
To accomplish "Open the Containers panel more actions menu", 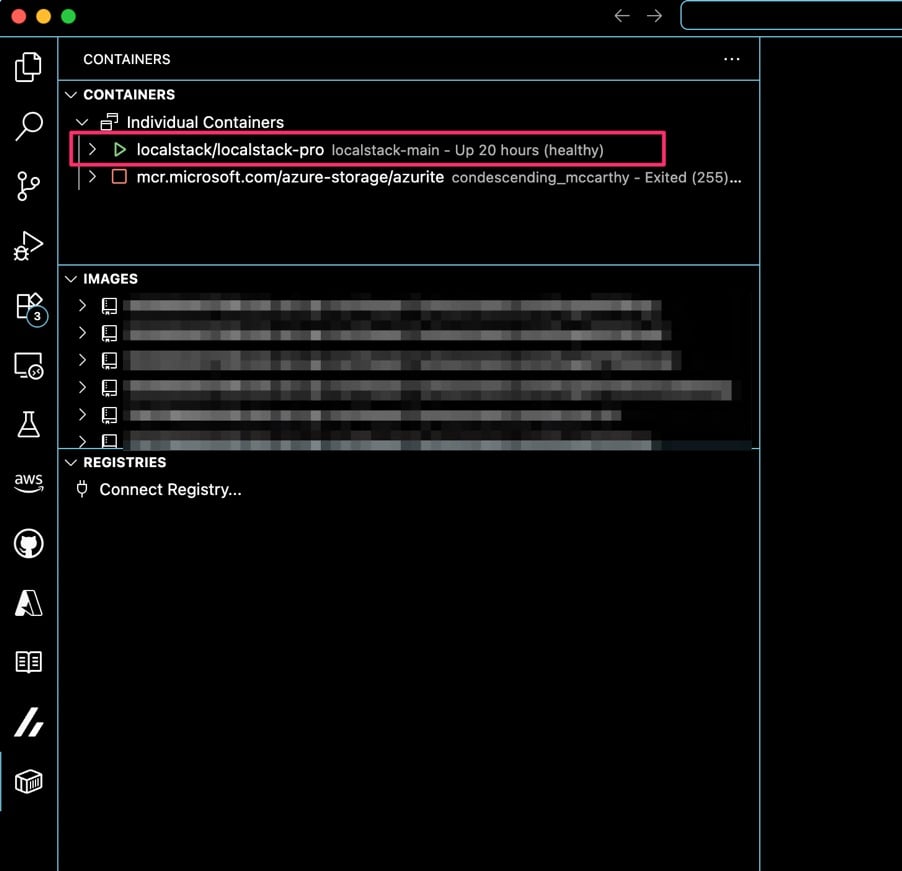I will click(x=731, y=59).
